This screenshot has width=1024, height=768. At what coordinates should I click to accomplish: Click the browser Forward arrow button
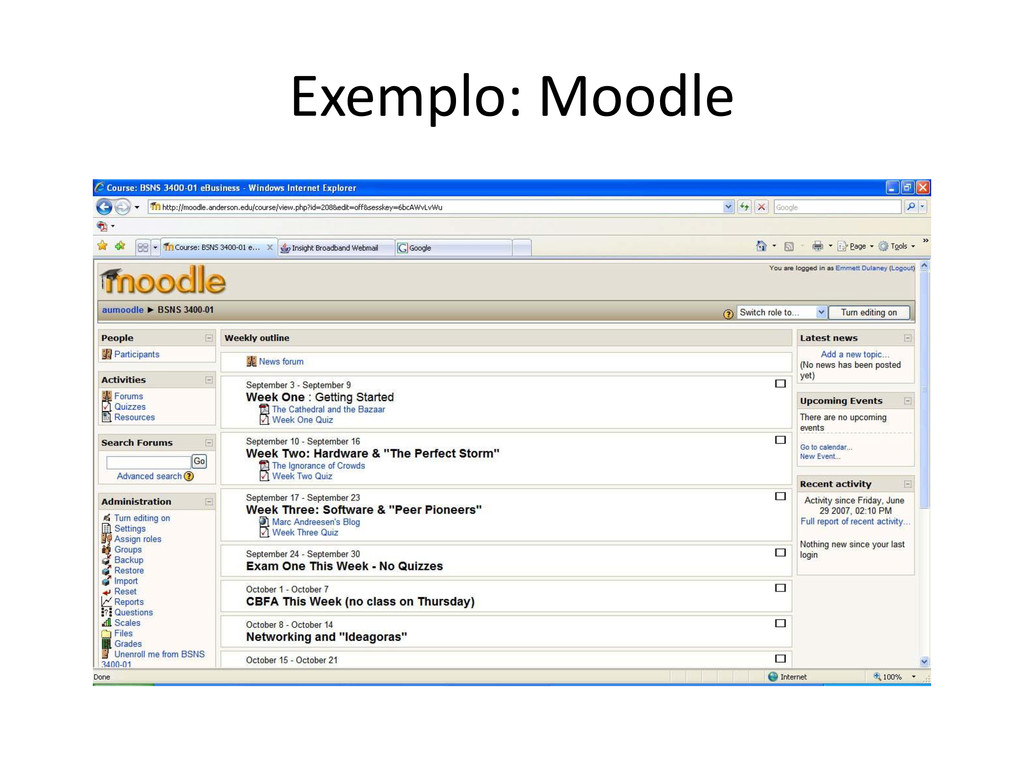pos(122,207)
